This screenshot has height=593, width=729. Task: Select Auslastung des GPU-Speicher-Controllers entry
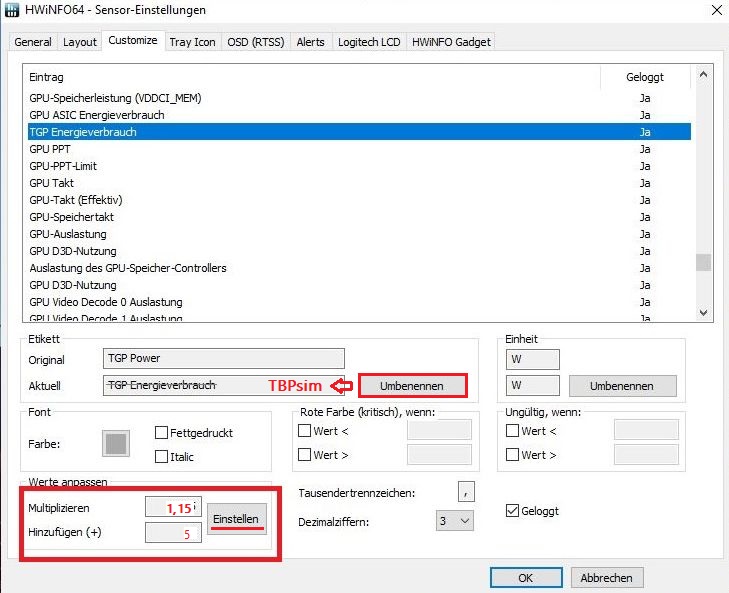pyautogui.click(x=359, y=268)
